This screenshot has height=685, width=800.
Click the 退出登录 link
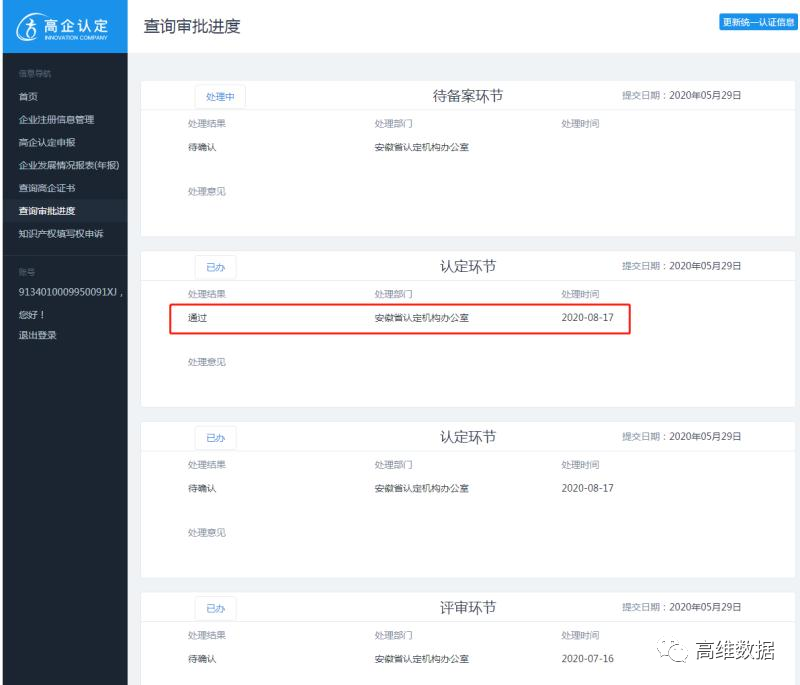pos(38,335)
